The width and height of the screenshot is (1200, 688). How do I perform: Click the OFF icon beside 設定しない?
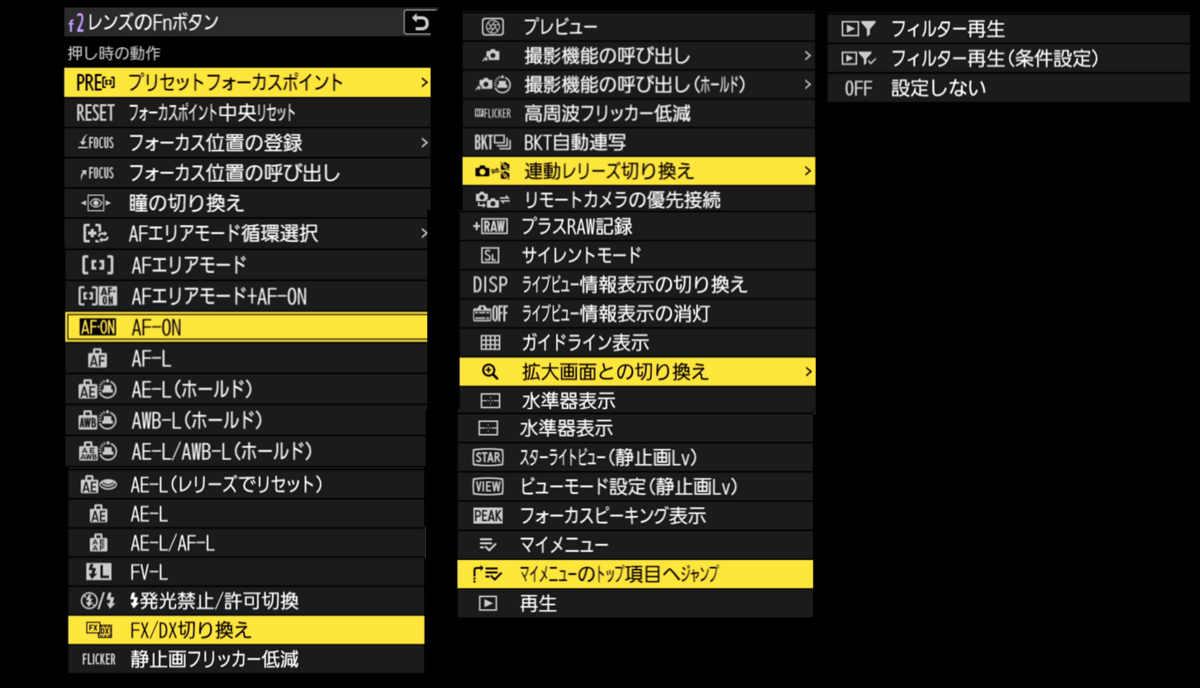859,88
